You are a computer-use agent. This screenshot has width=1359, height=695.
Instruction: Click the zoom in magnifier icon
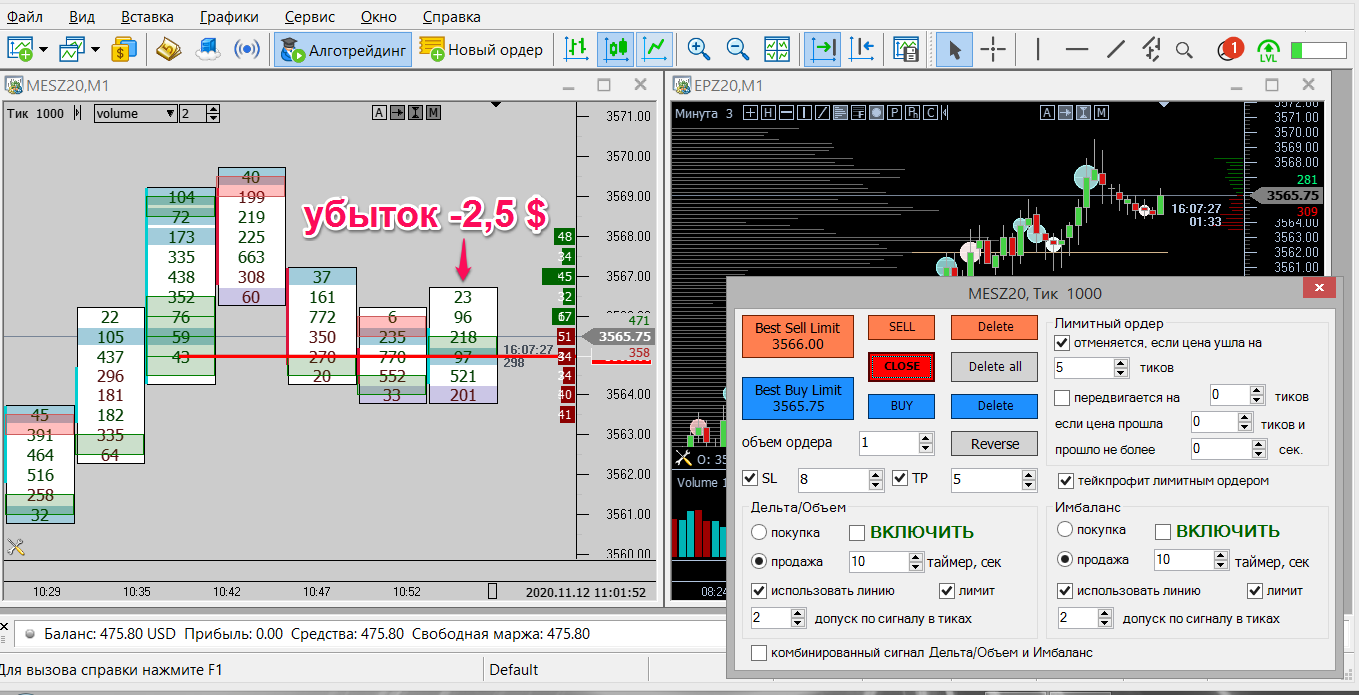[x=698, y=49]
